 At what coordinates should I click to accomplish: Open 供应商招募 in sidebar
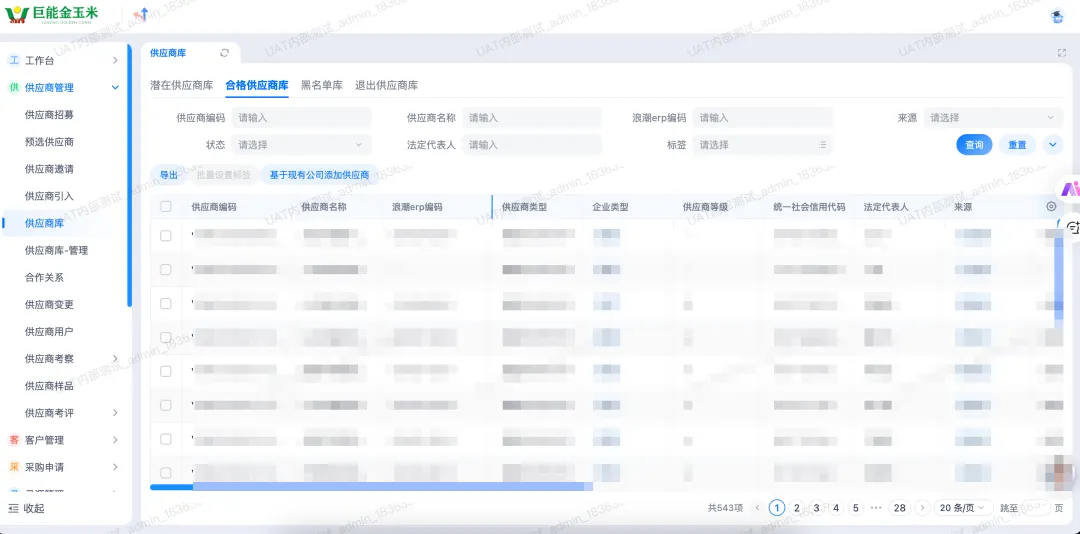pyautogui.click(x=50, y=114)
